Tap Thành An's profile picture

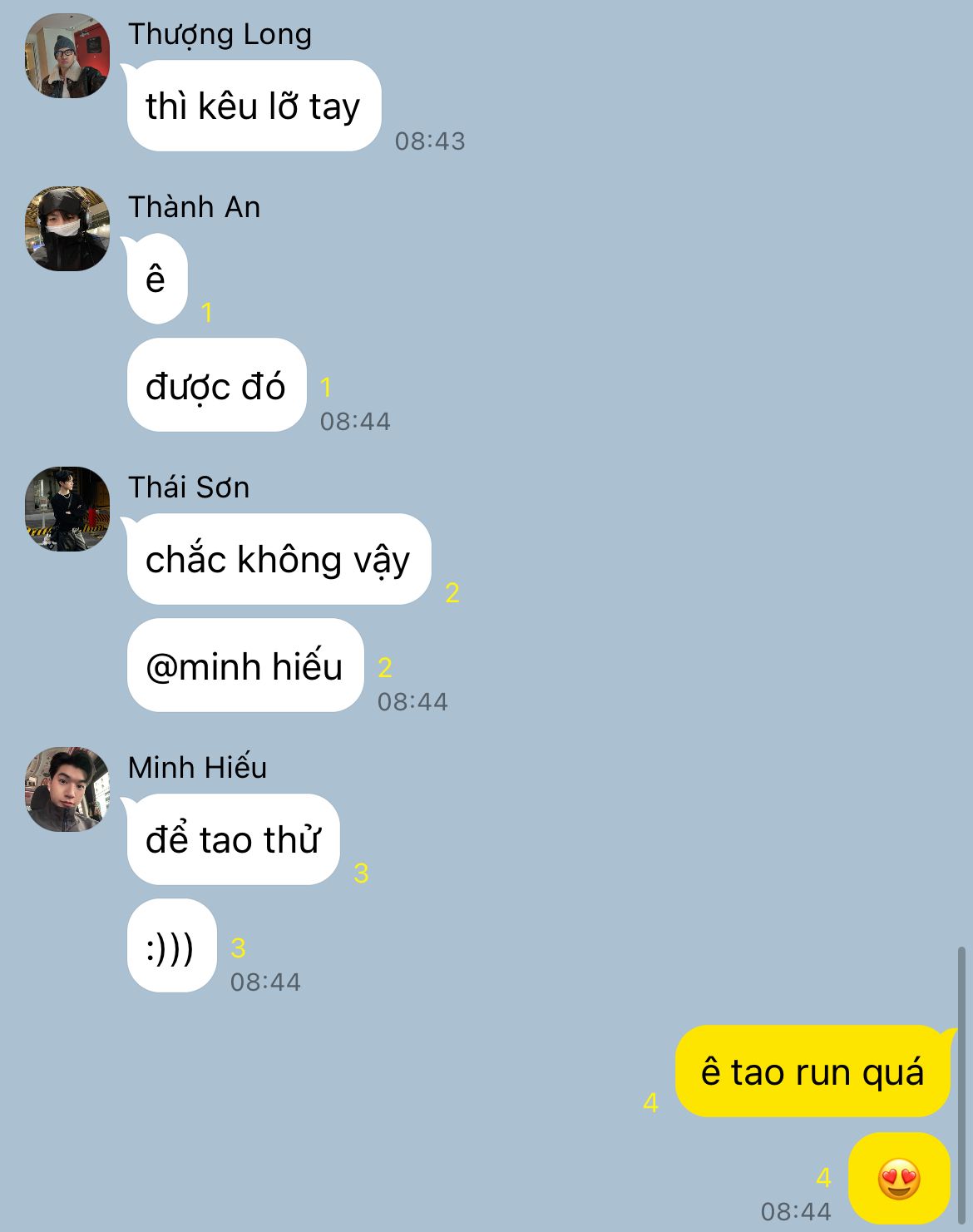click(x=67, y=229)
